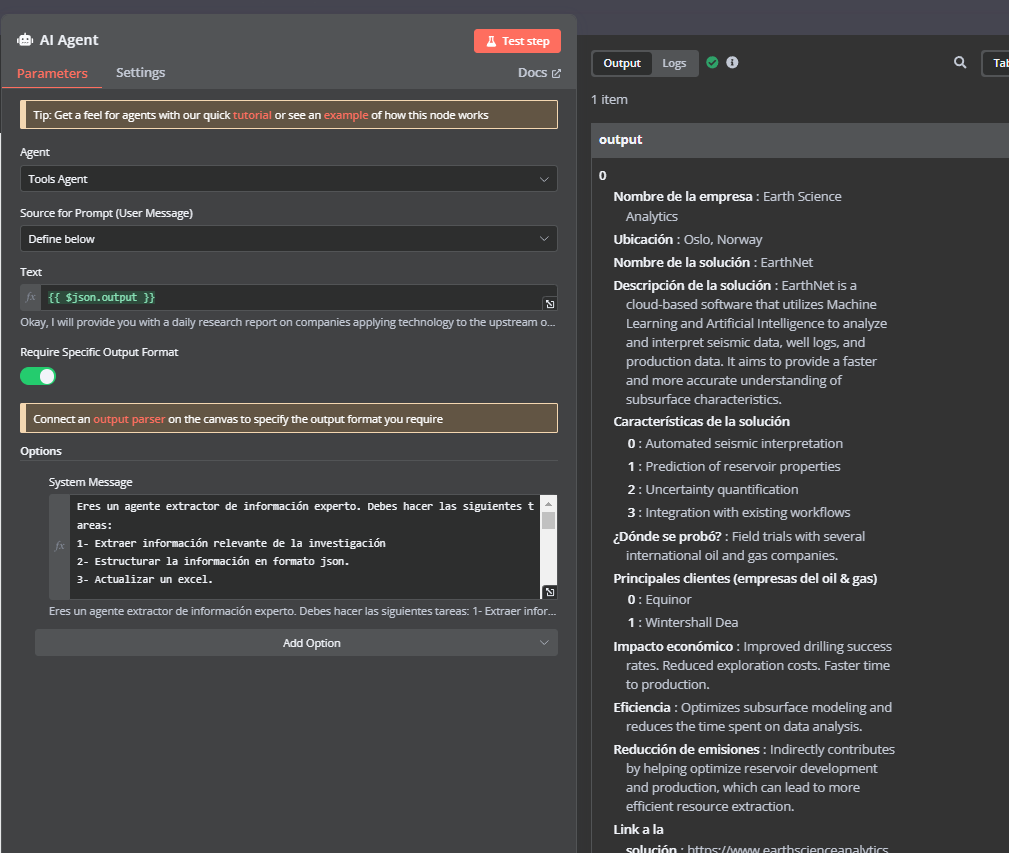The height and width of the screenshot is (853, 1009).
Task: Click the 'Impacto económico' label
Action: [673, 647]
